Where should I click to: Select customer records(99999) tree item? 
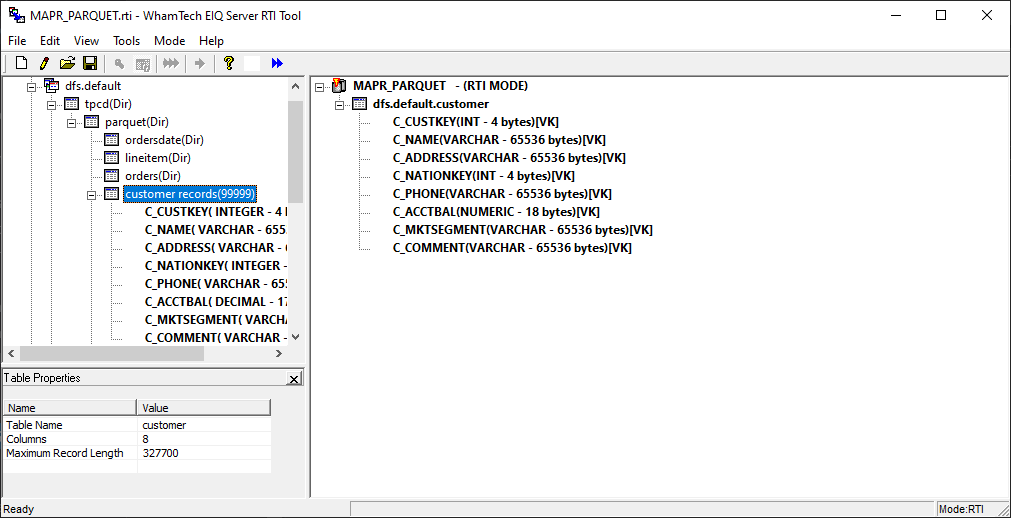tap(191, 194)
